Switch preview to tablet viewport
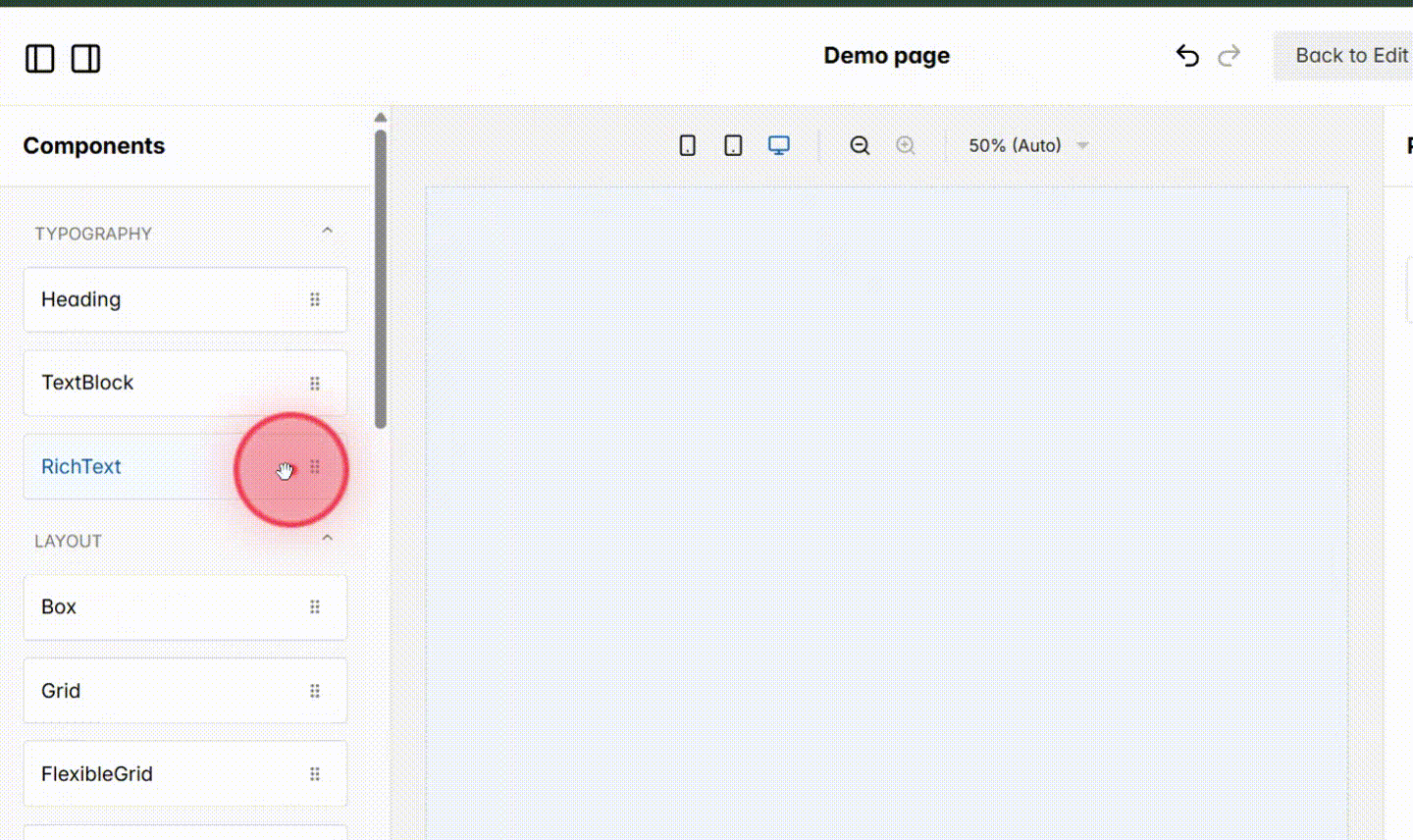This screenshot has width=1413, height=840. (x=732, y=144)
